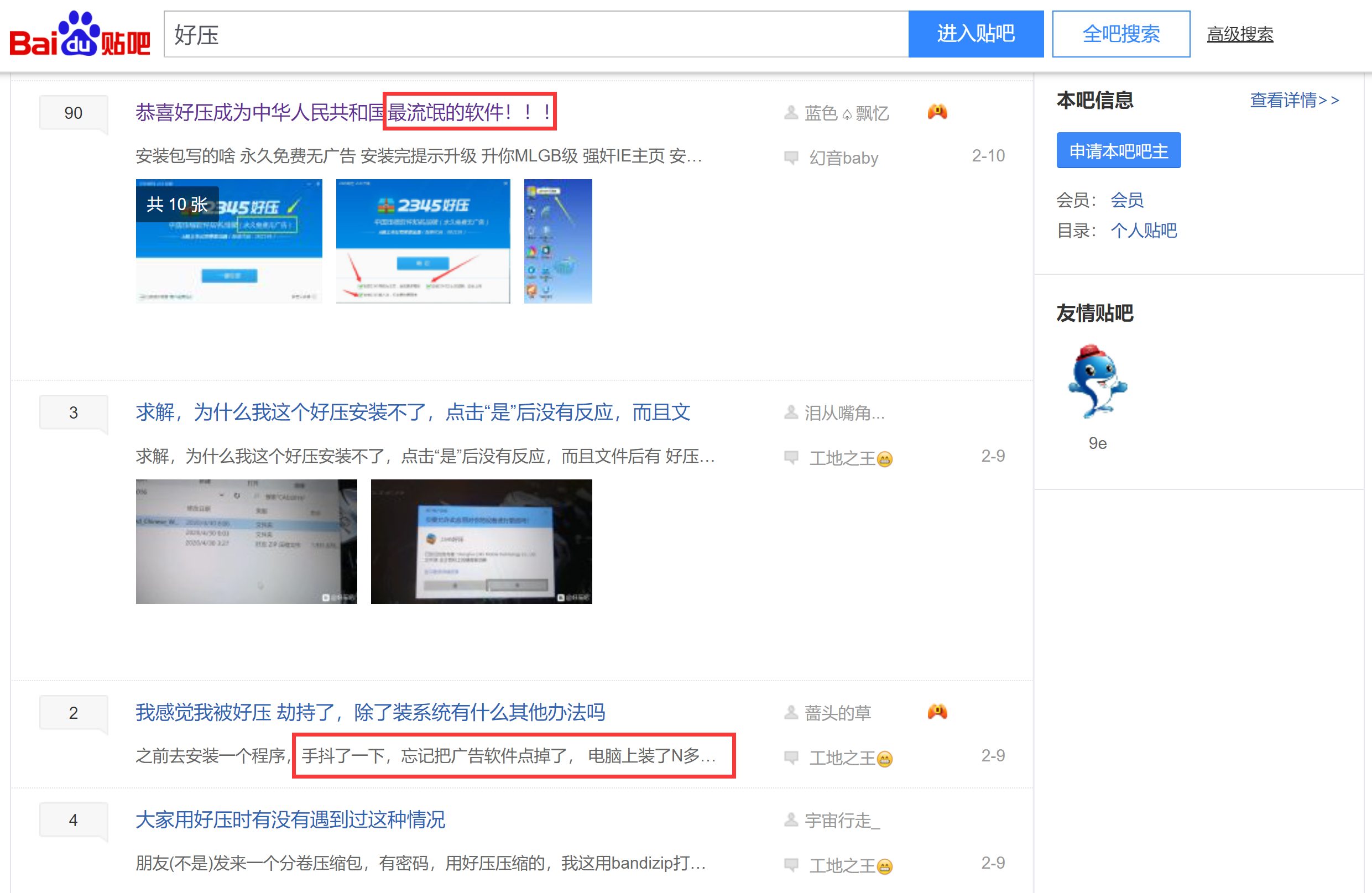The image size is (1372, 893).
Task: Open post 求解，为什么我这个好压安装不了
Action: click(x=413, y=412)
